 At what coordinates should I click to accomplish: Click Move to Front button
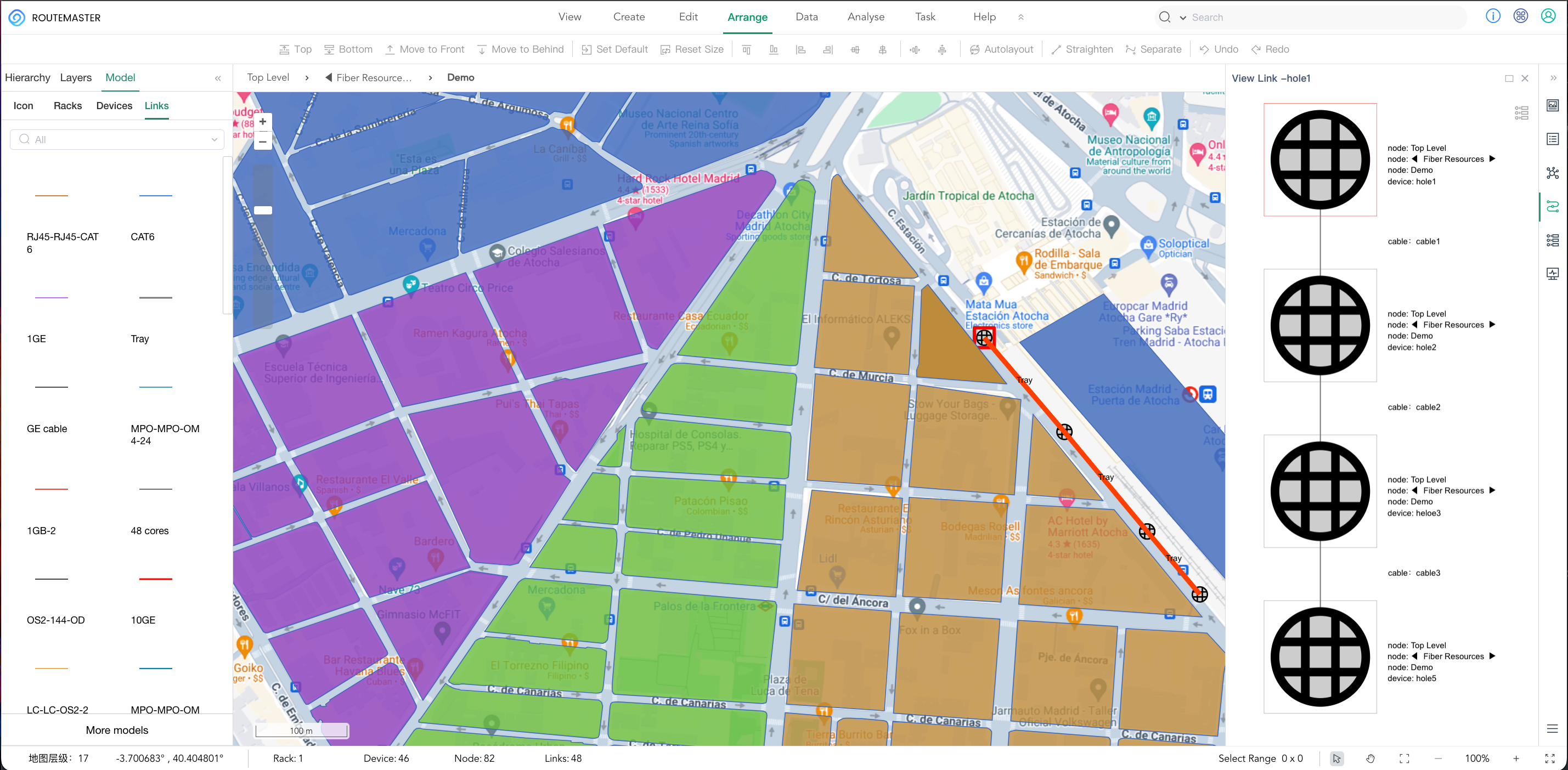tap(424, 49)
